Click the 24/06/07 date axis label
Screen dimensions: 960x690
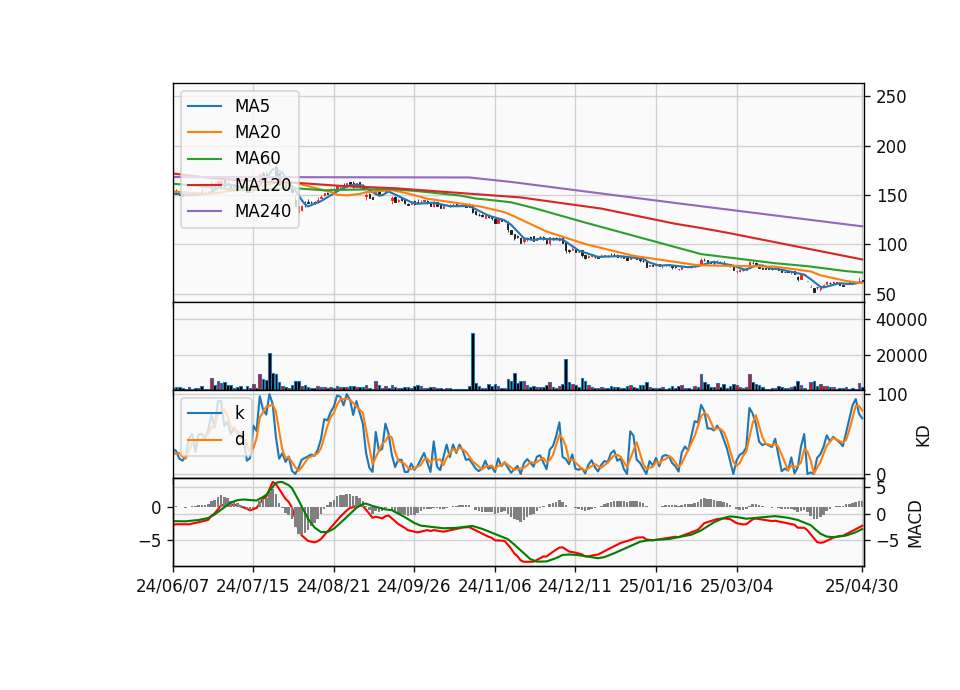tap(173, 586)
